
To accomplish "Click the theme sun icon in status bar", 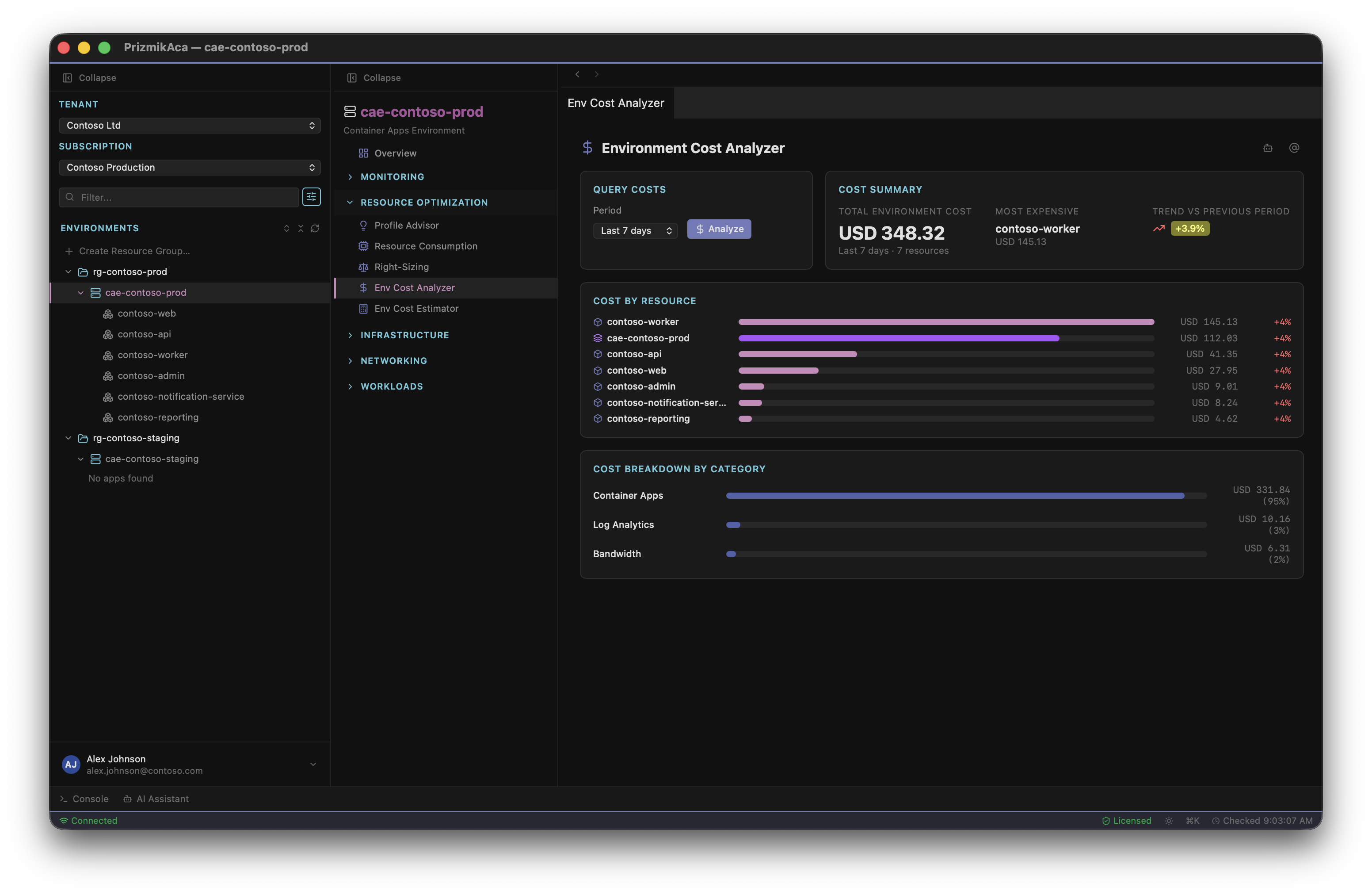I will [x=1169, y=821].
